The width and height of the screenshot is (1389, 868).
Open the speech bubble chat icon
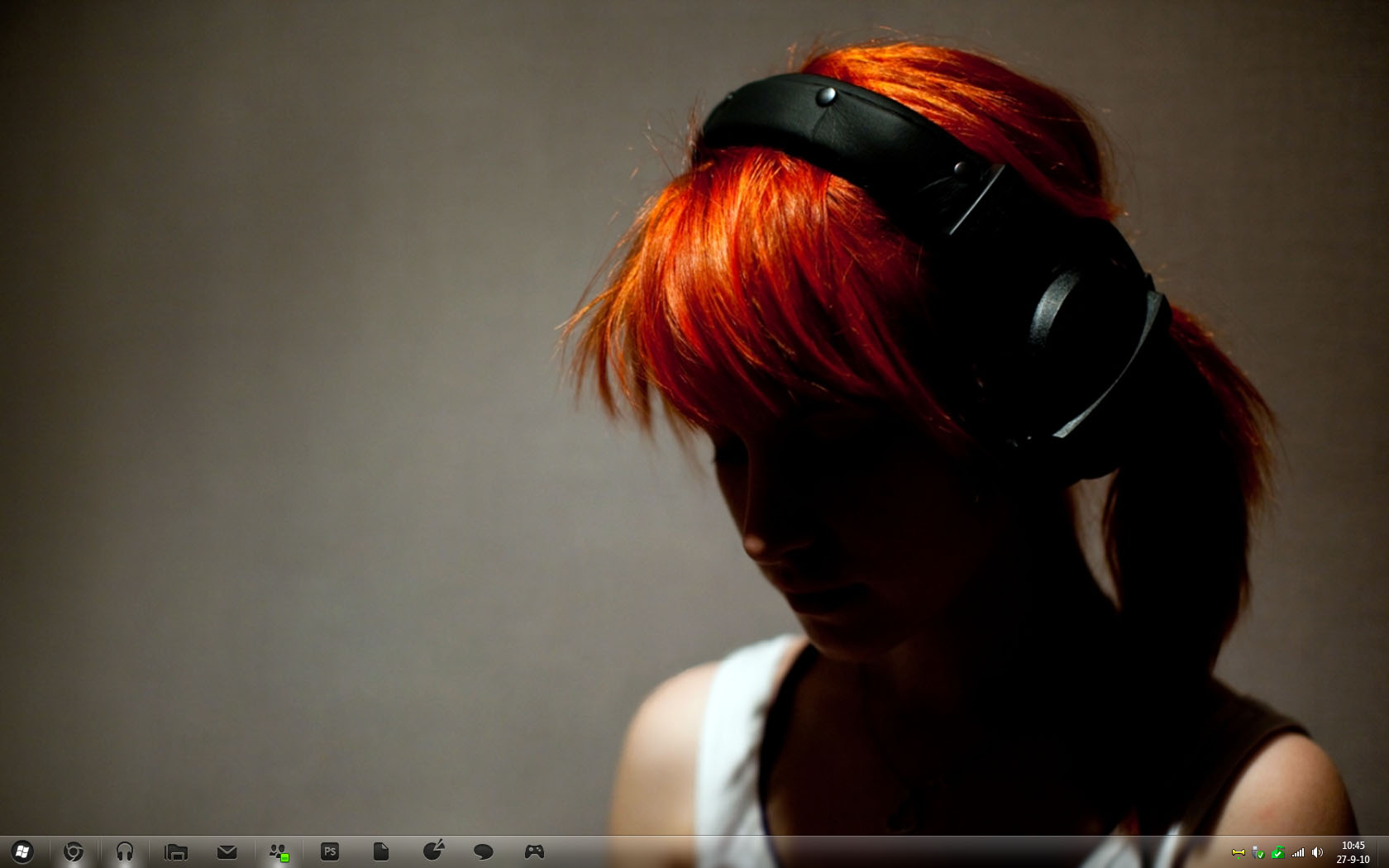(484, 851)
